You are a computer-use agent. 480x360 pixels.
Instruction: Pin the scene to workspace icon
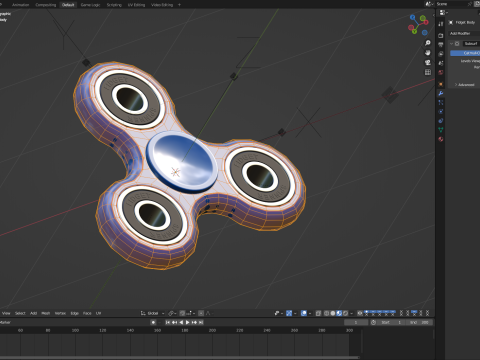[470, 4]
